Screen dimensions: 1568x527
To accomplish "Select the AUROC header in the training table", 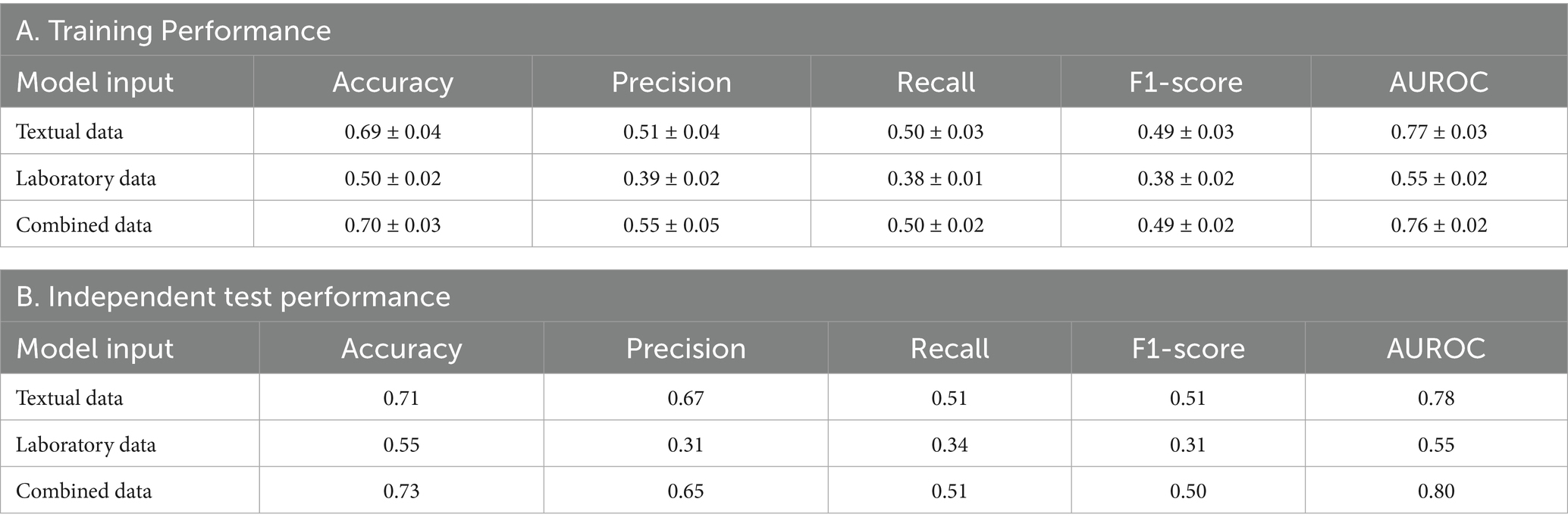I will 1438,83.
